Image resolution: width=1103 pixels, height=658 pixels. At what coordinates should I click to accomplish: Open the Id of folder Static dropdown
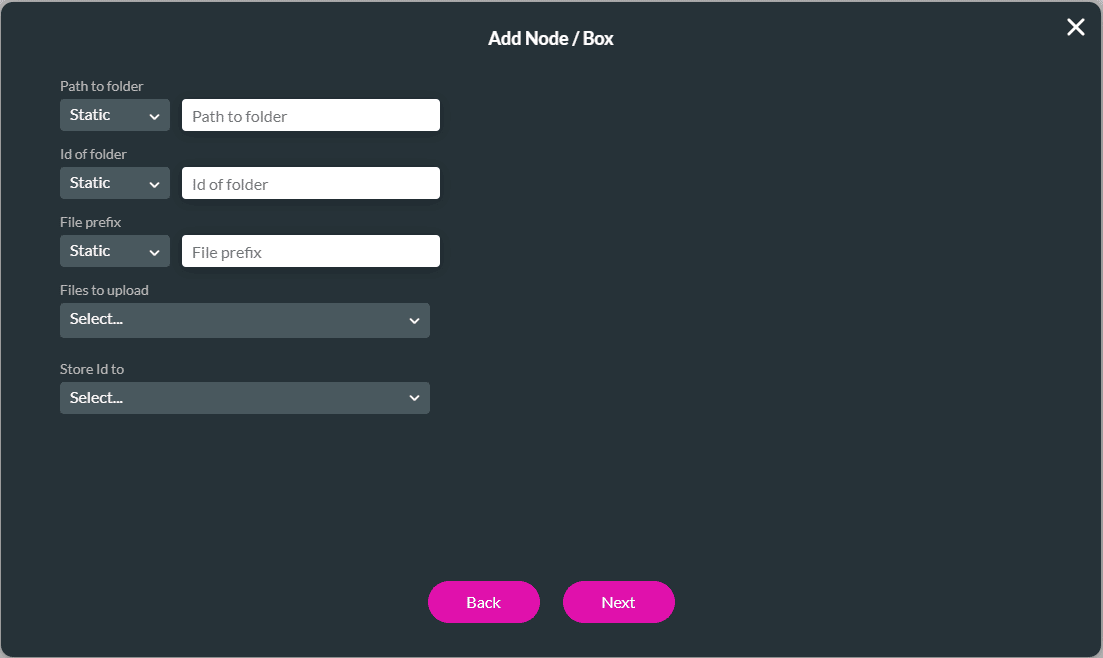[x=114, y=183]
